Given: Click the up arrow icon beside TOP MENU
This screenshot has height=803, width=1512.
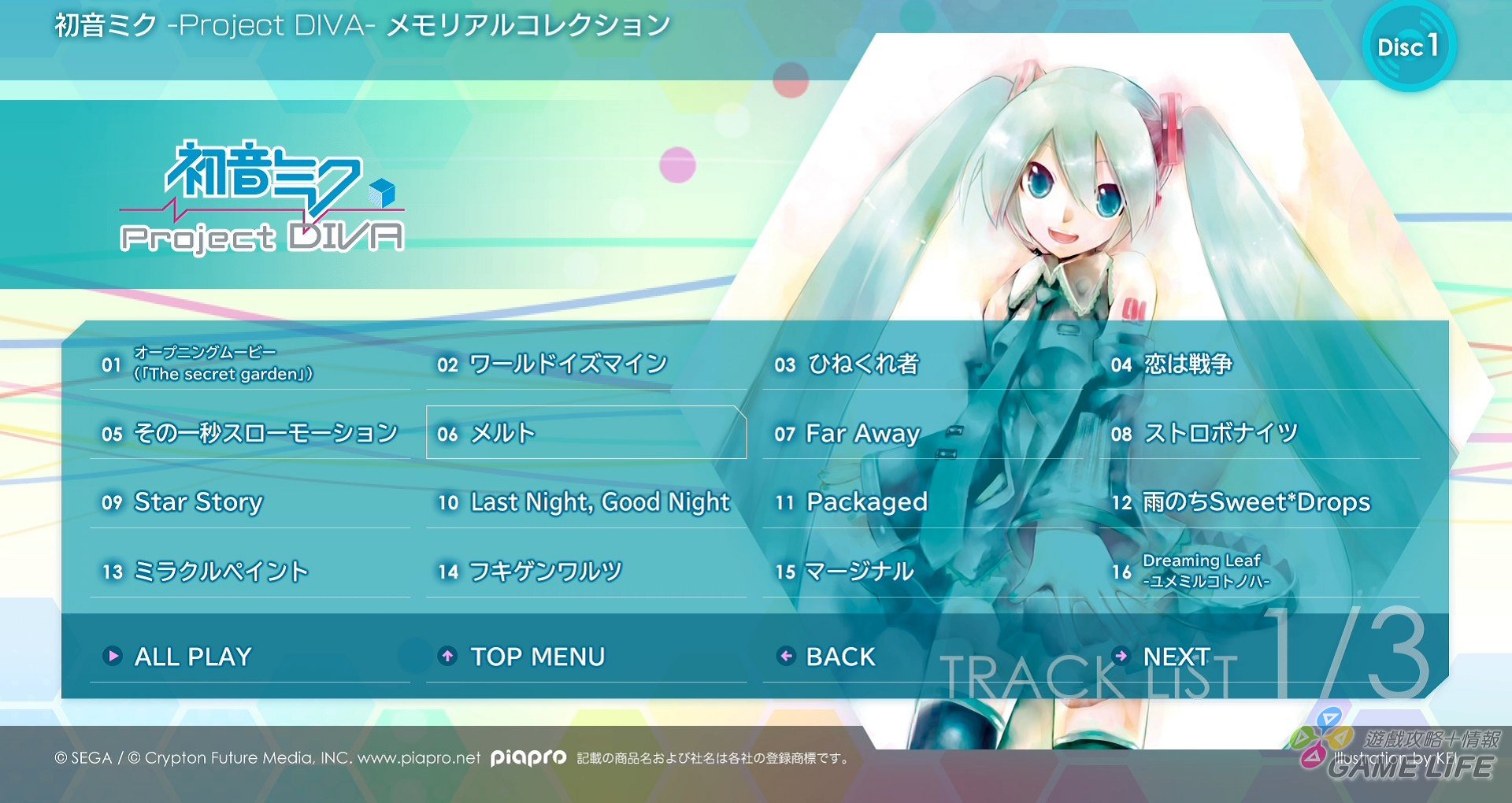Looking at the screenshot, I should [x=448, y=656].
